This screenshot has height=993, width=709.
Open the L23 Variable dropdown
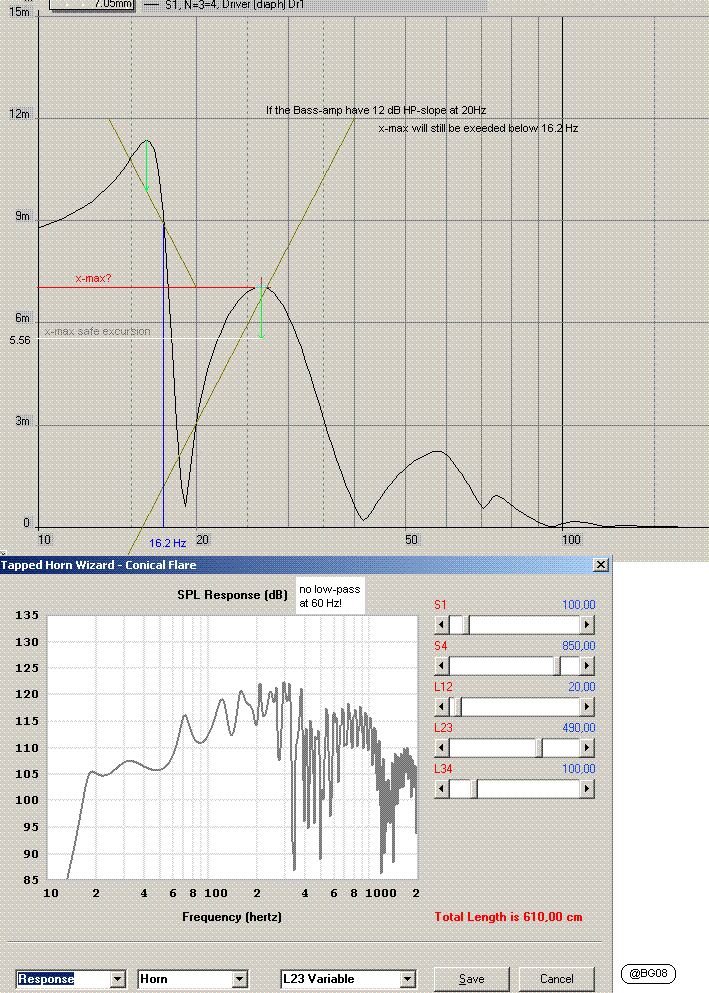pos(408,979)
